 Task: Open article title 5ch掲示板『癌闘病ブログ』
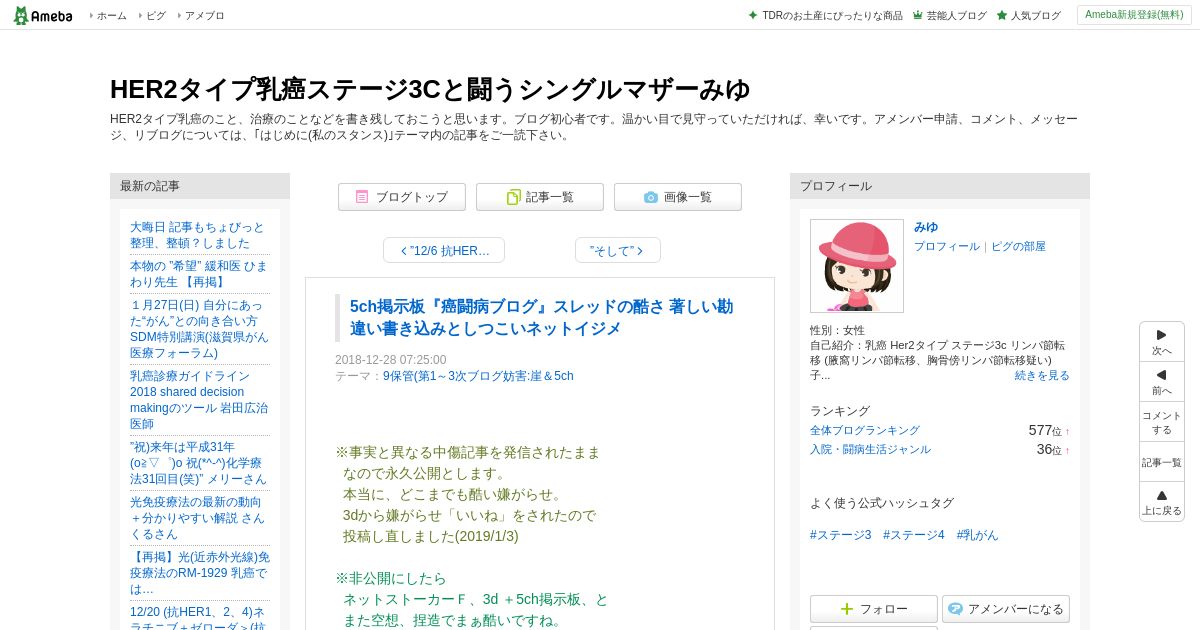pyautogui.click(x=541, y=317)
